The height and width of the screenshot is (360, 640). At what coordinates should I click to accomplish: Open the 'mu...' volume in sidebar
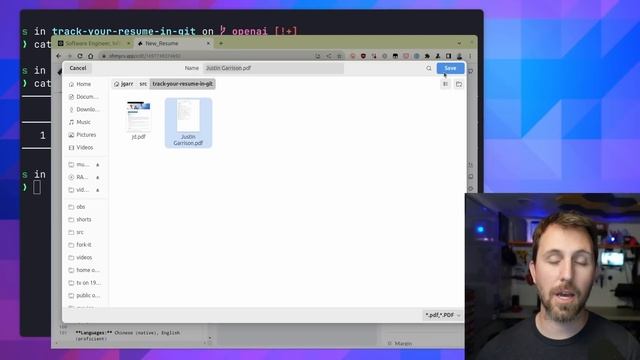(x=80, y=164)
